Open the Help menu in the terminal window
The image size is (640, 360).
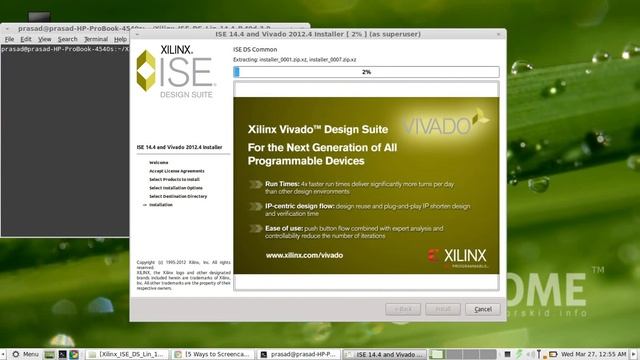[x=120, y=39]
